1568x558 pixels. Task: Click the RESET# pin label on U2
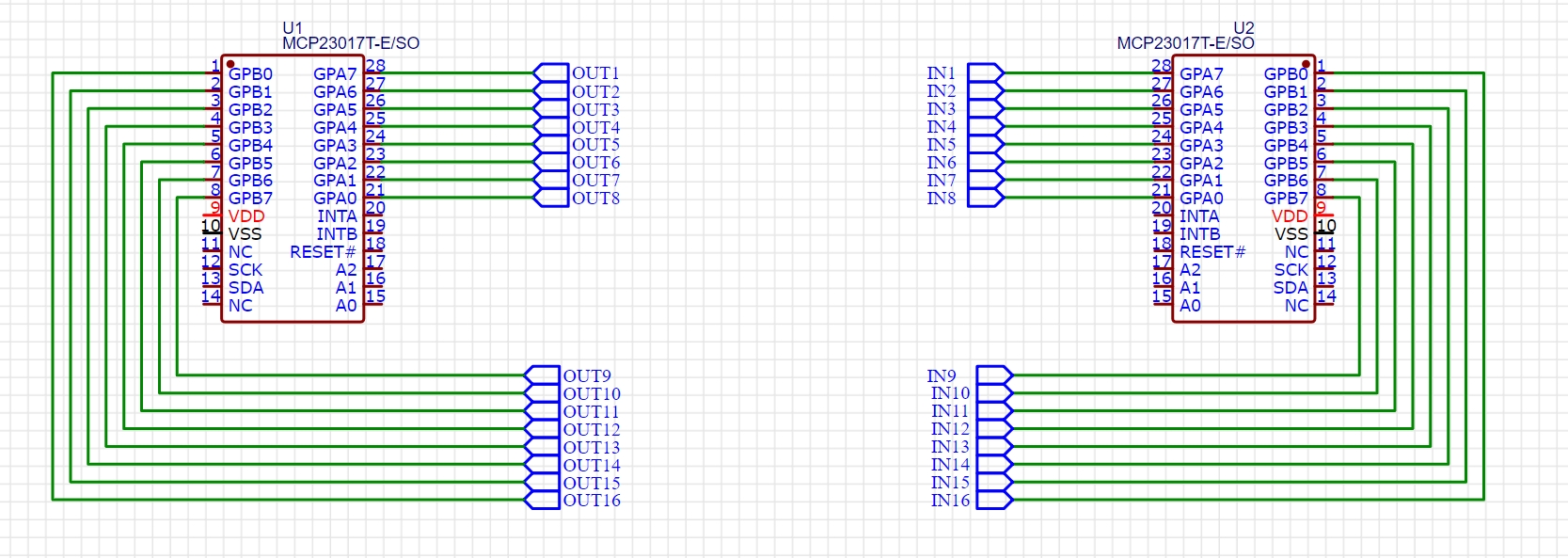(1212, 251)
